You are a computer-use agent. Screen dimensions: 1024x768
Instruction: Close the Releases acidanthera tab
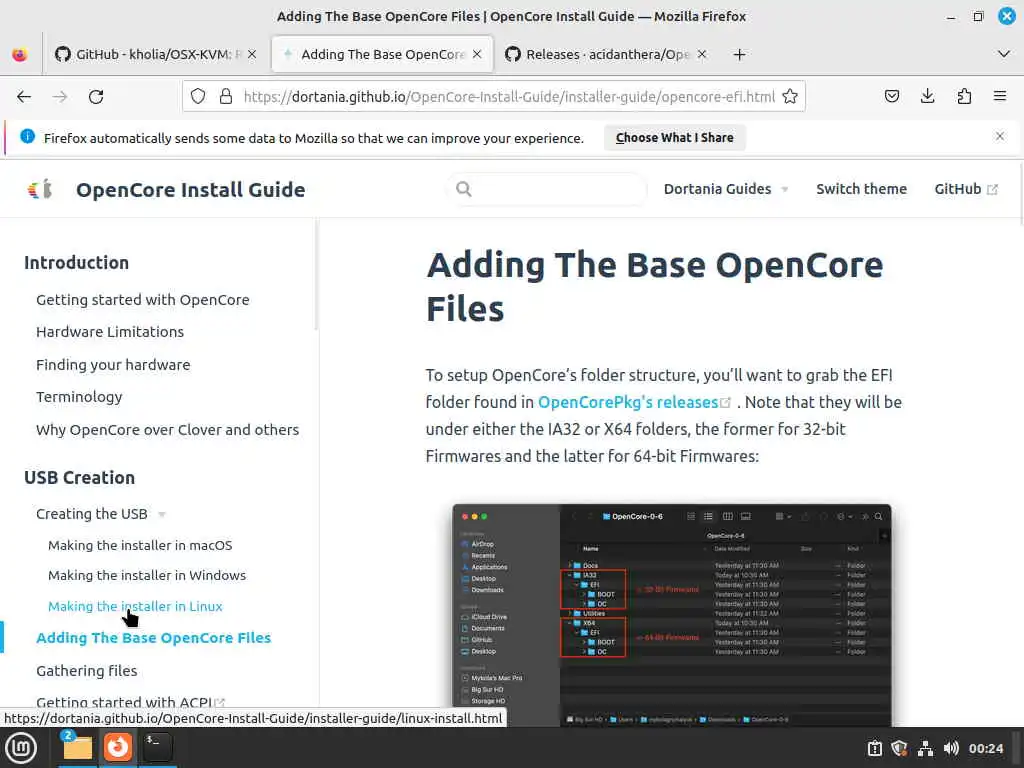point(702,54)
